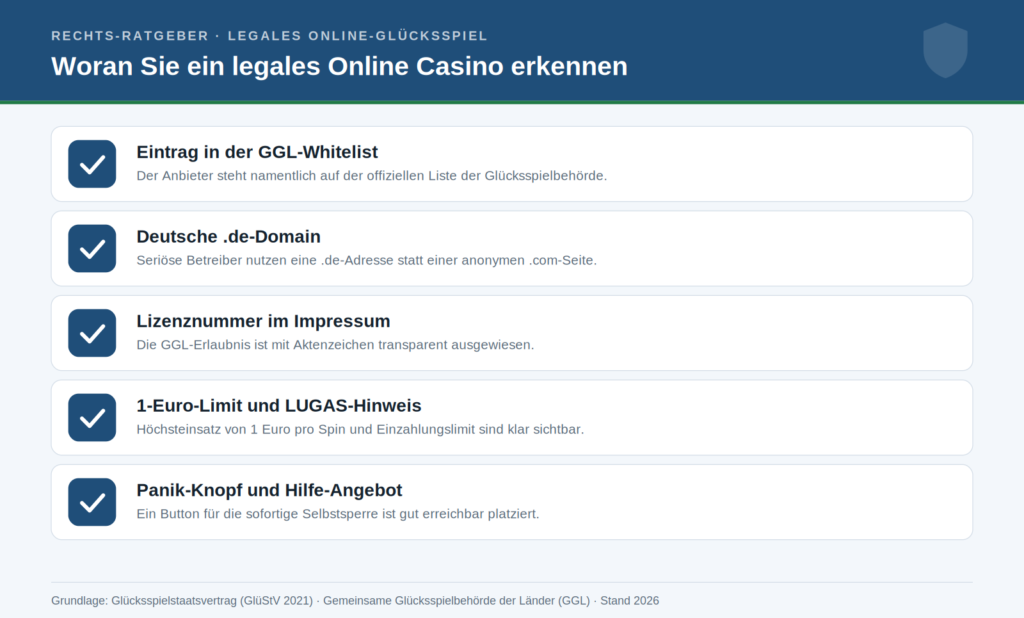The height and width of the screenshot is (618, 1024).
Task: Toggle the checkbox for Lizenznummer im Impressum
Action: [92, 333]
